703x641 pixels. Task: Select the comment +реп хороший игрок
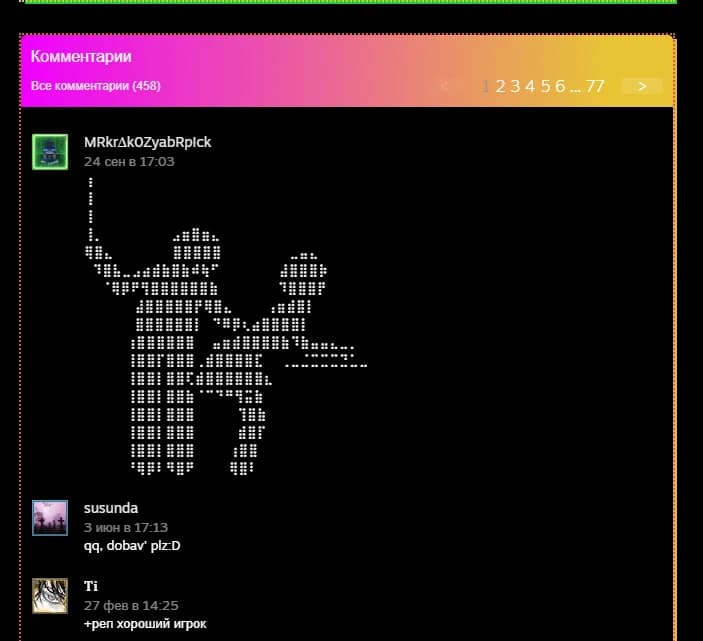pyautogui.click(x=145, y=624)
